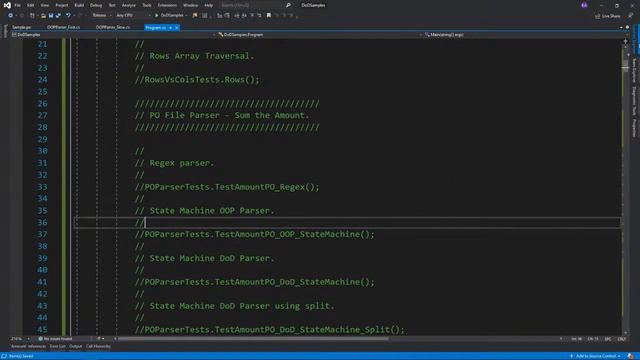Click the vertical scrollbar thumb
This screenshot has width=640, height=360.
[626, 67]
